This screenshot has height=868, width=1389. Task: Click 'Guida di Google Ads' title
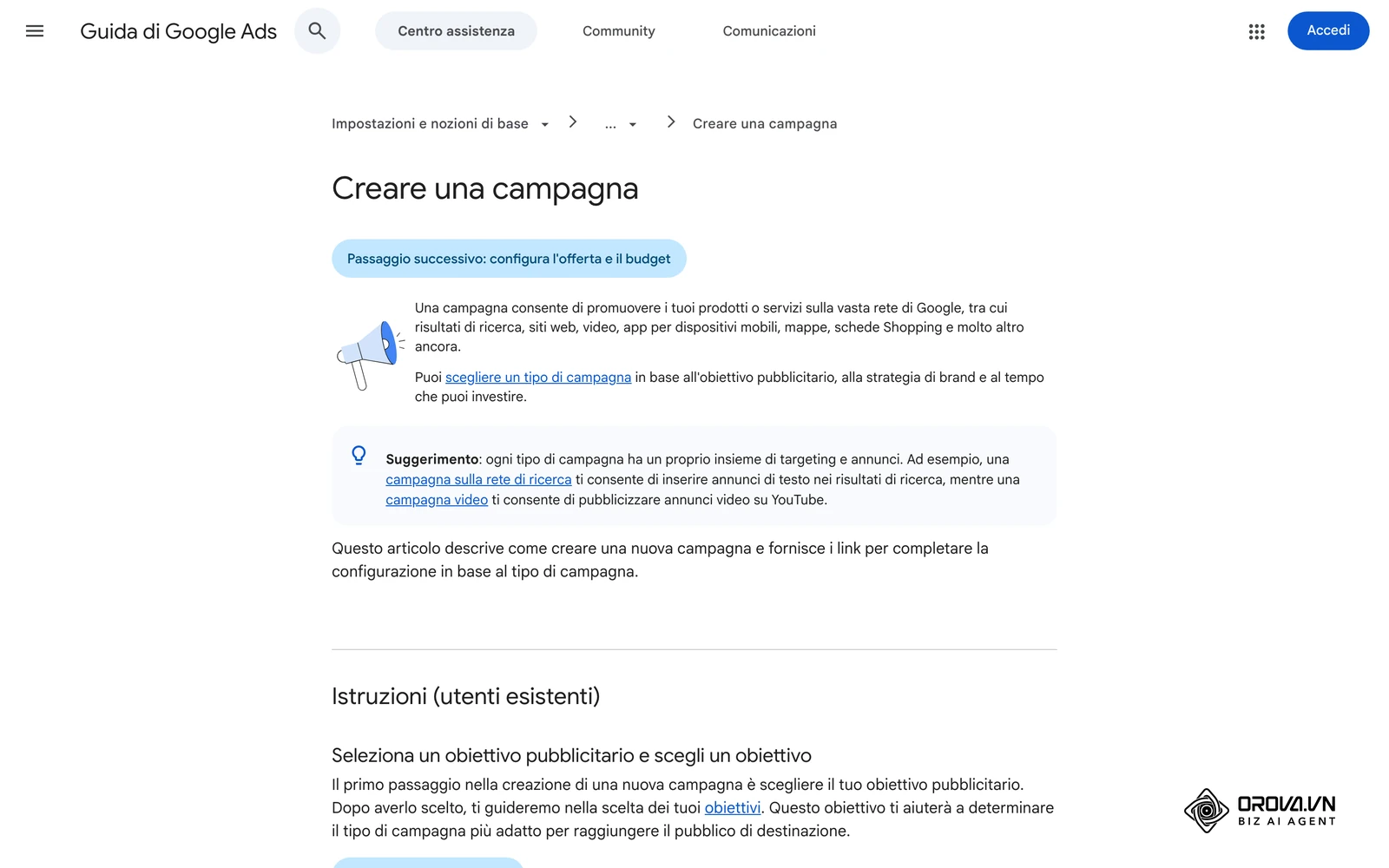coord(178,31)
